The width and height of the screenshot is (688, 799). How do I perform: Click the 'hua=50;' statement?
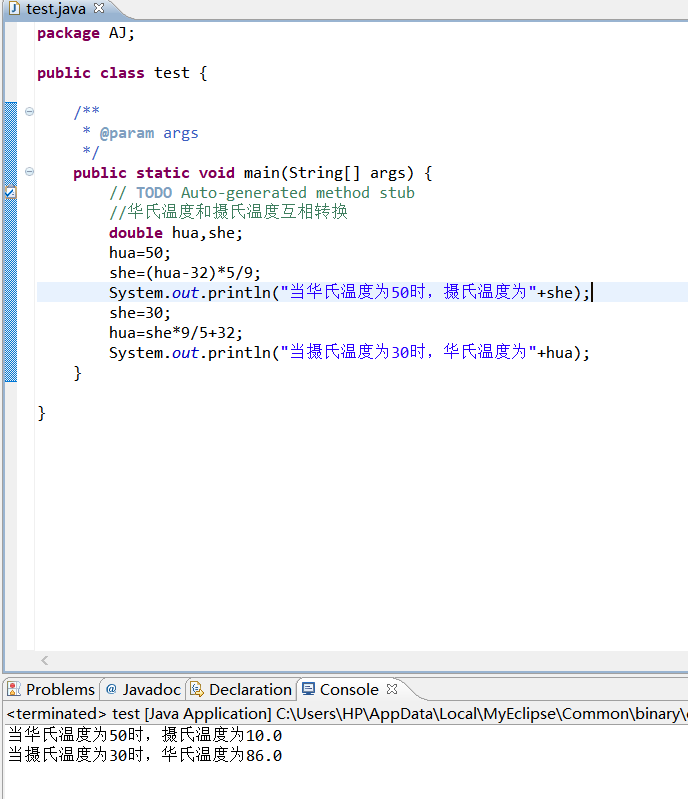(x=140, y=253)
